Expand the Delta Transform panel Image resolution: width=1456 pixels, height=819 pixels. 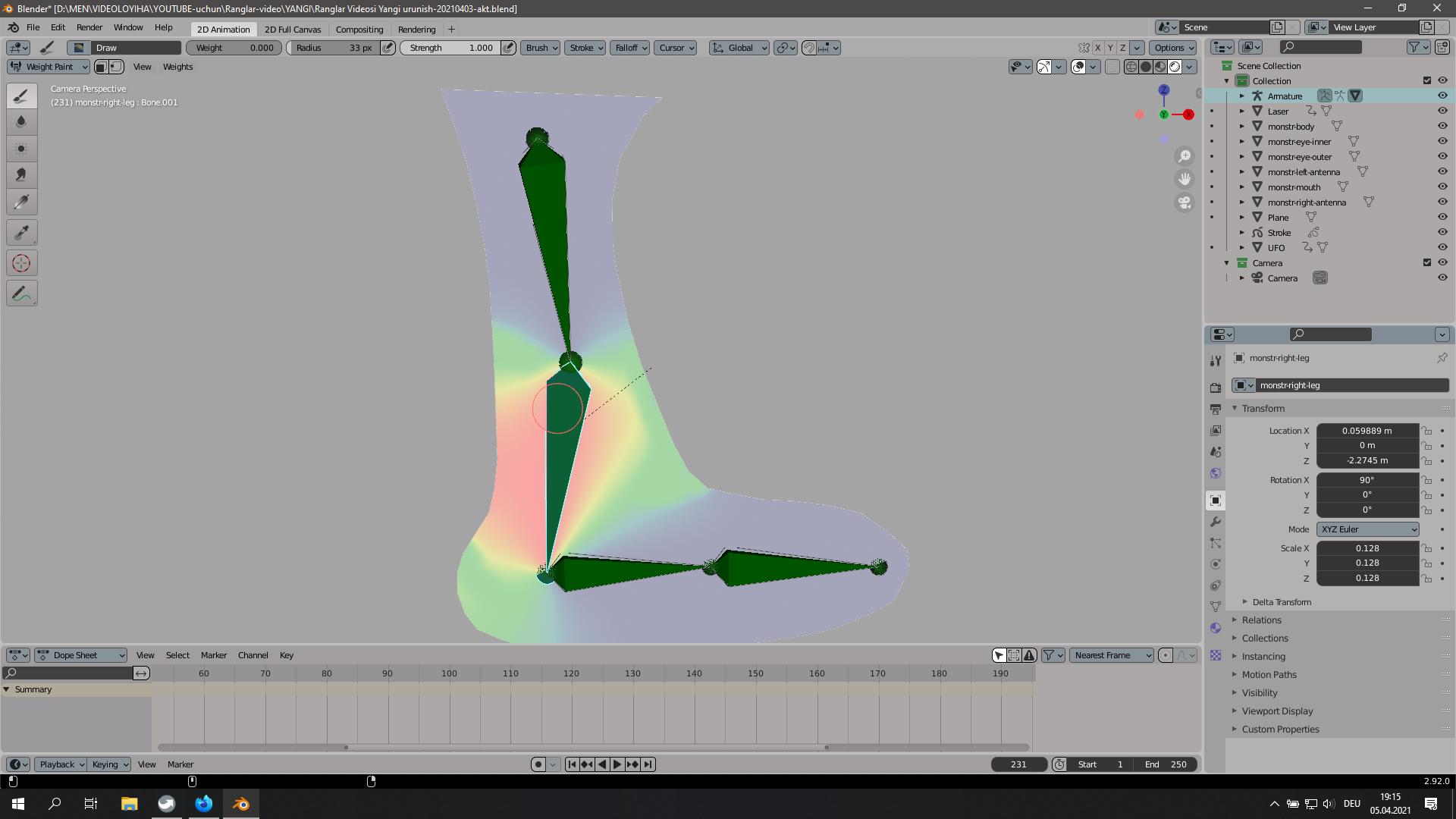1282,602
